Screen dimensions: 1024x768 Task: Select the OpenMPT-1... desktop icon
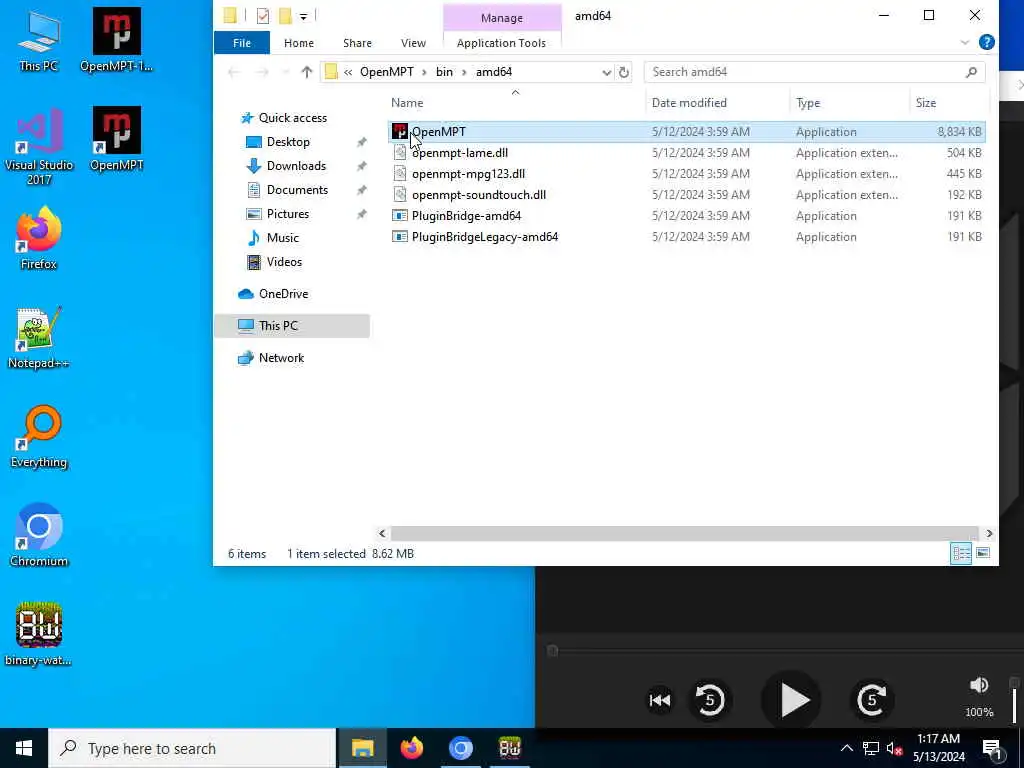point(116,40)
